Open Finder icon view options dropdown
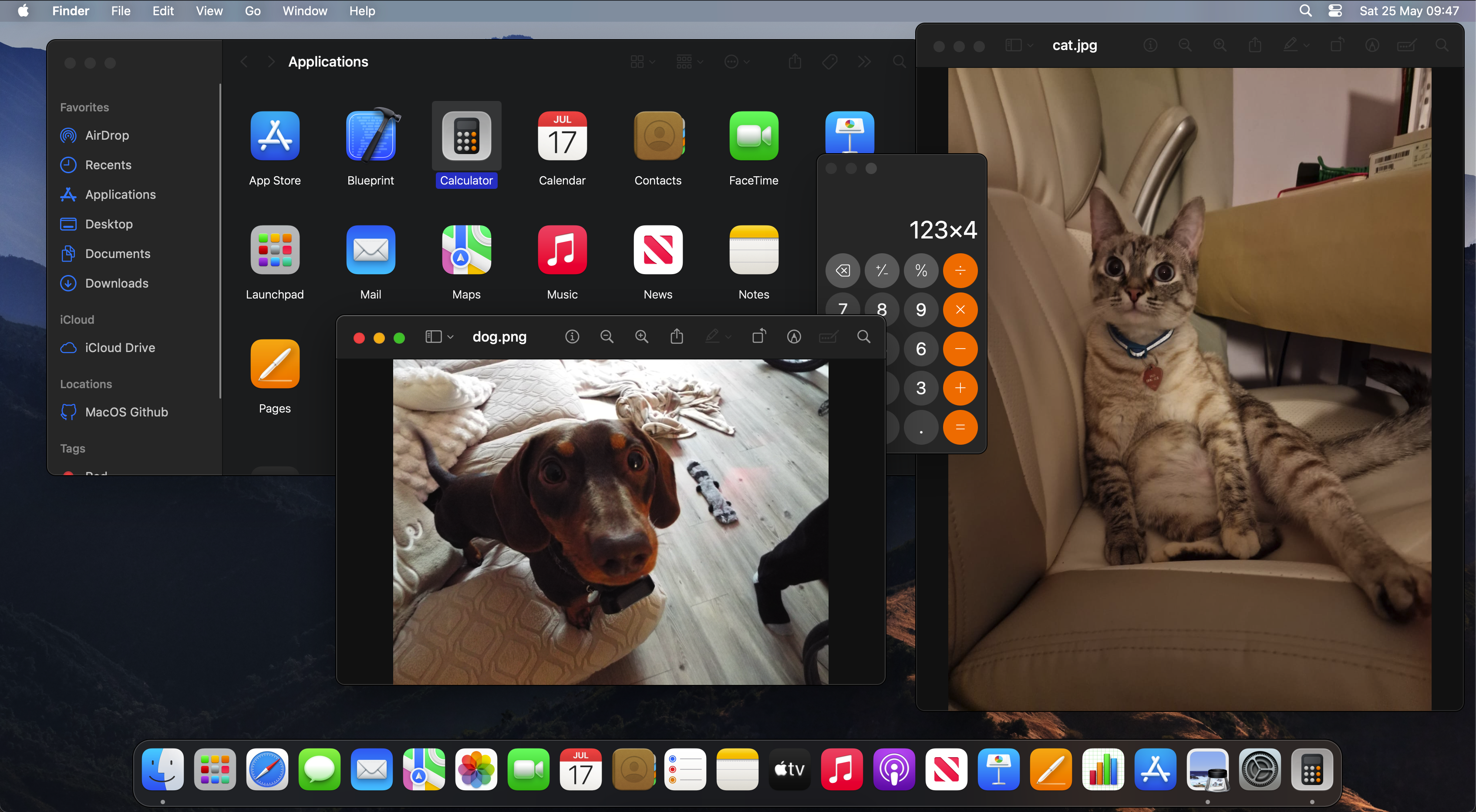Screen dimensions: 1476x812 point(642,62)
